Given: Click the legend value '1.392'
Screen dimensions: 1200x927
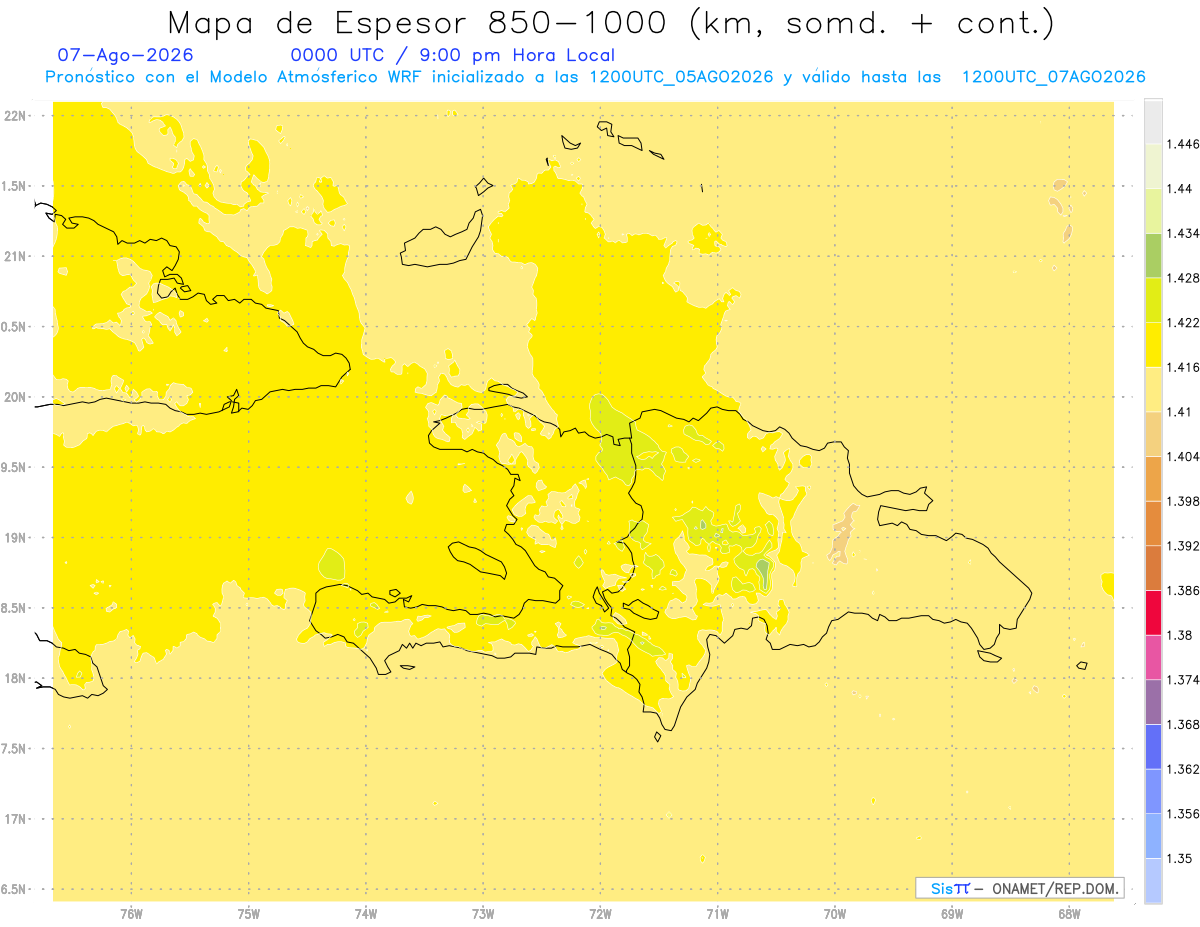Looking at the screenshot, I should [1184, 546].
